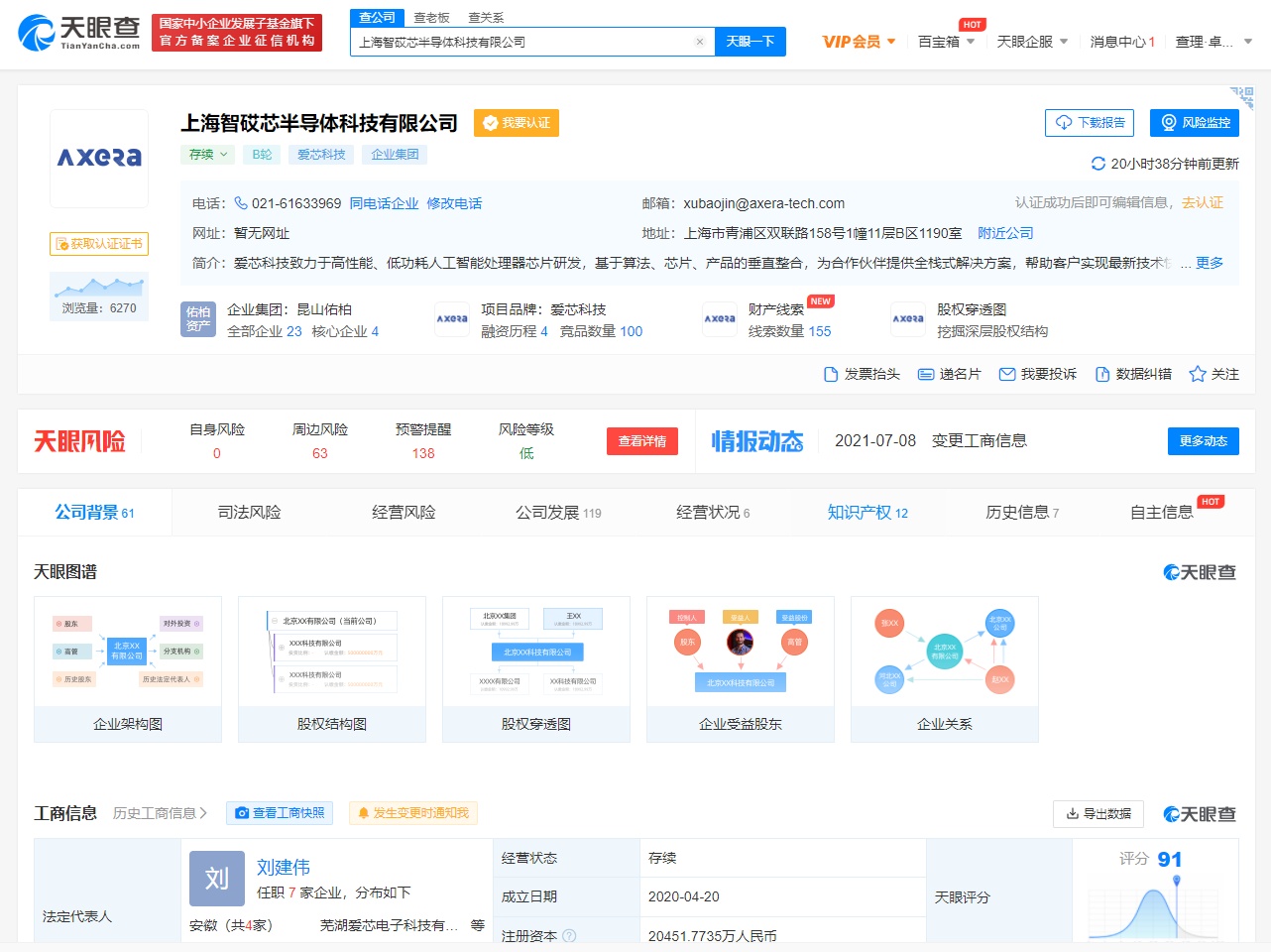Click help icon beside 注册资本
Screen dimensions: 1271x952
pos(569,936)
